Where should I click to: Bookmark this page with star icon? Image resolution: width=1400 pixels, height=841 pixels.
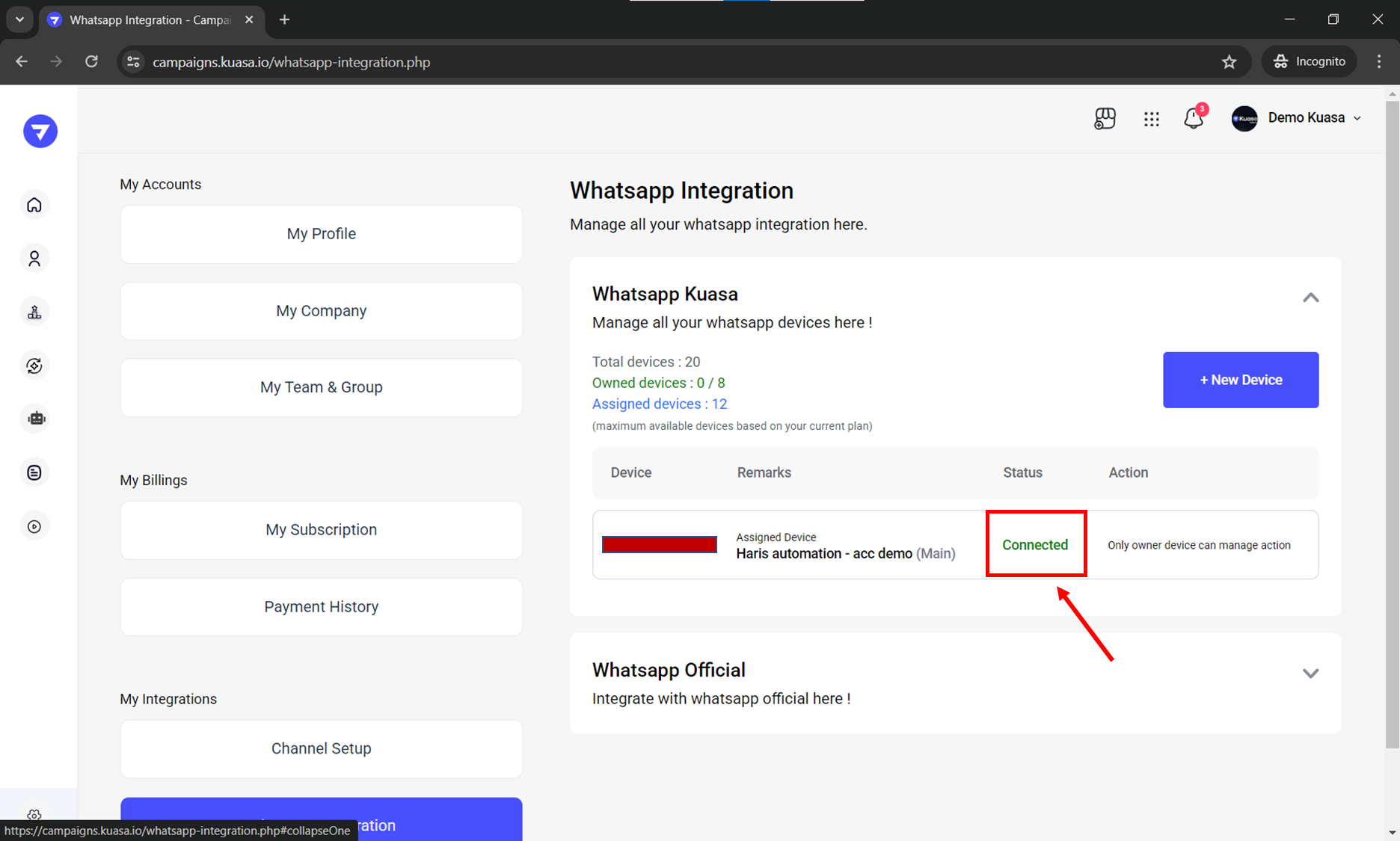tap(1229, 62)
